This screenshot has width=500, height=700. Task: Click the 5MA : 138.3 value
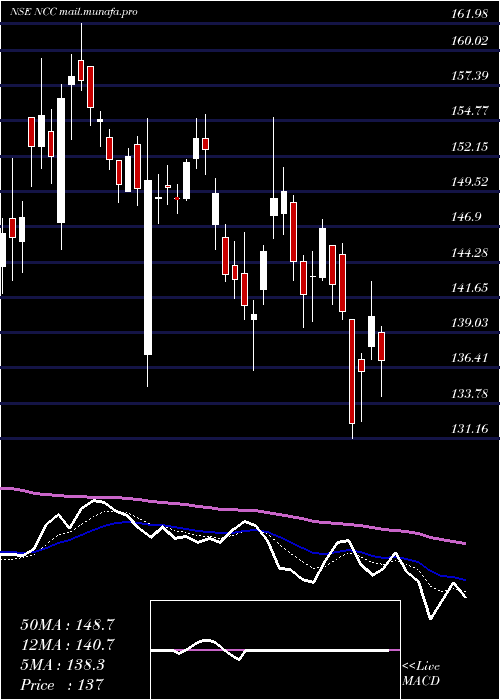click(x=63, y=665)
